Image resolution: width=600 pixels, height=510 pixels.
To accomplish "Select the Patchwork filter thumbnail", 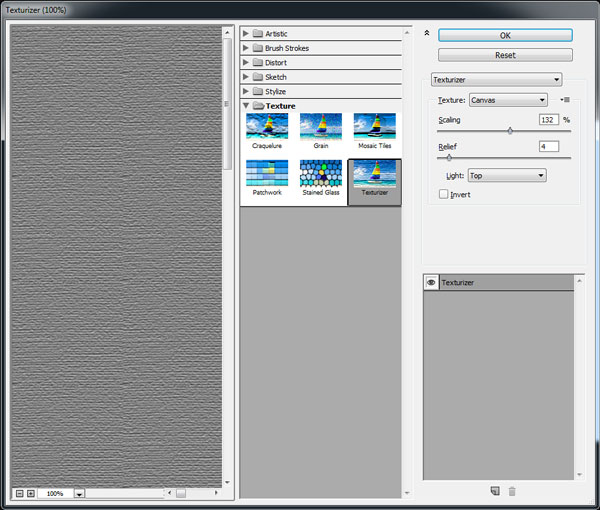I will click(267, 173).
